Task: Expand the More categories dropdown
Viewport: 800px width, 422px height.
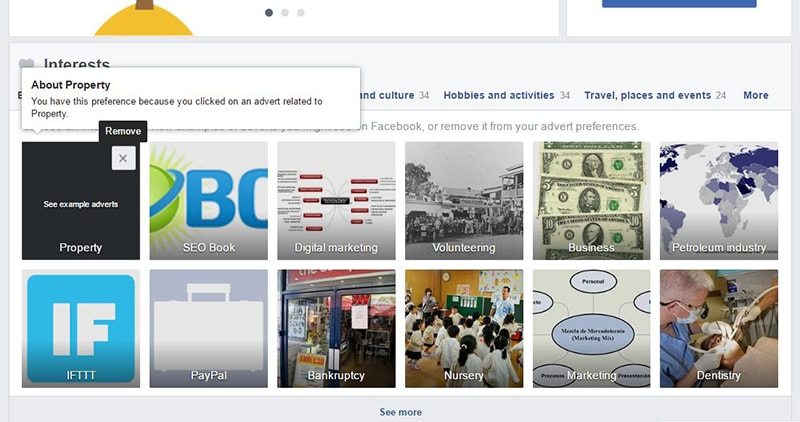Action: point(756,95)
